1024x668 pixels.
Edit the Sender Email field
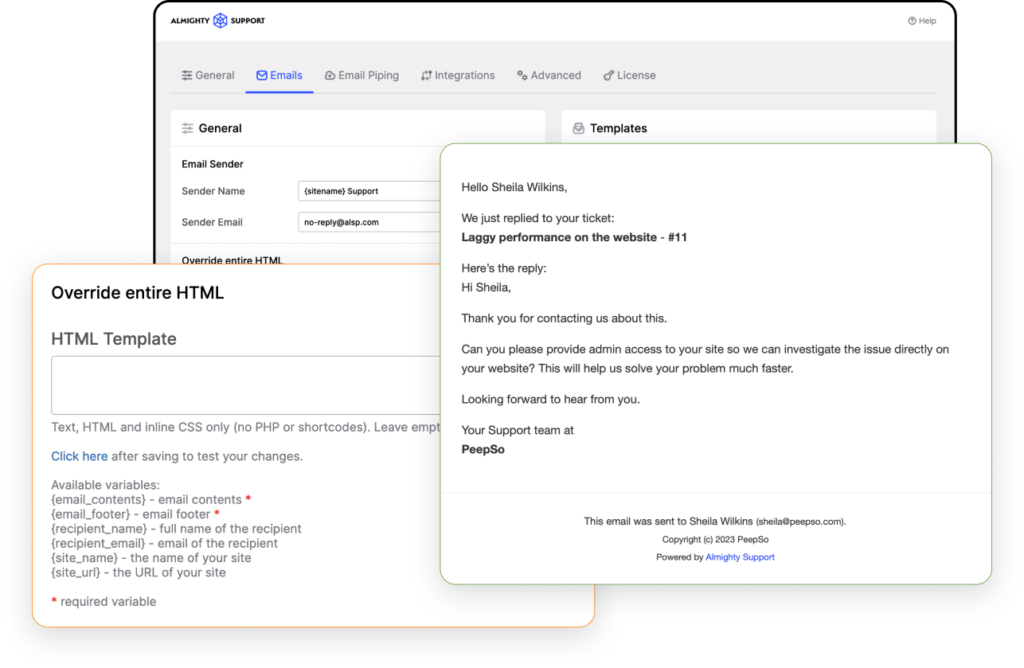369,222
